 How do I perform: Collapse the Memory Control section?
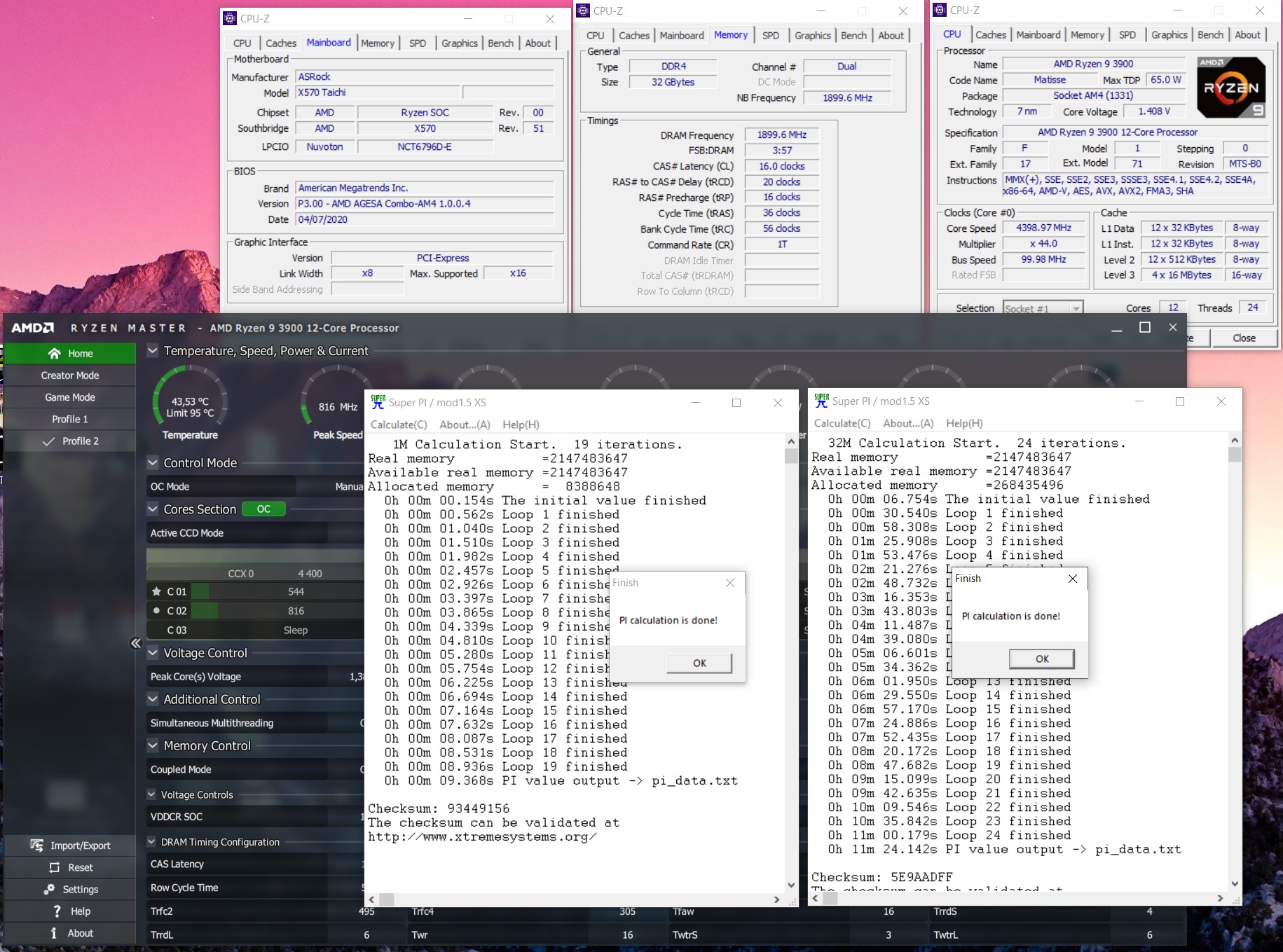pyautogui.click(x=152, y=745)
